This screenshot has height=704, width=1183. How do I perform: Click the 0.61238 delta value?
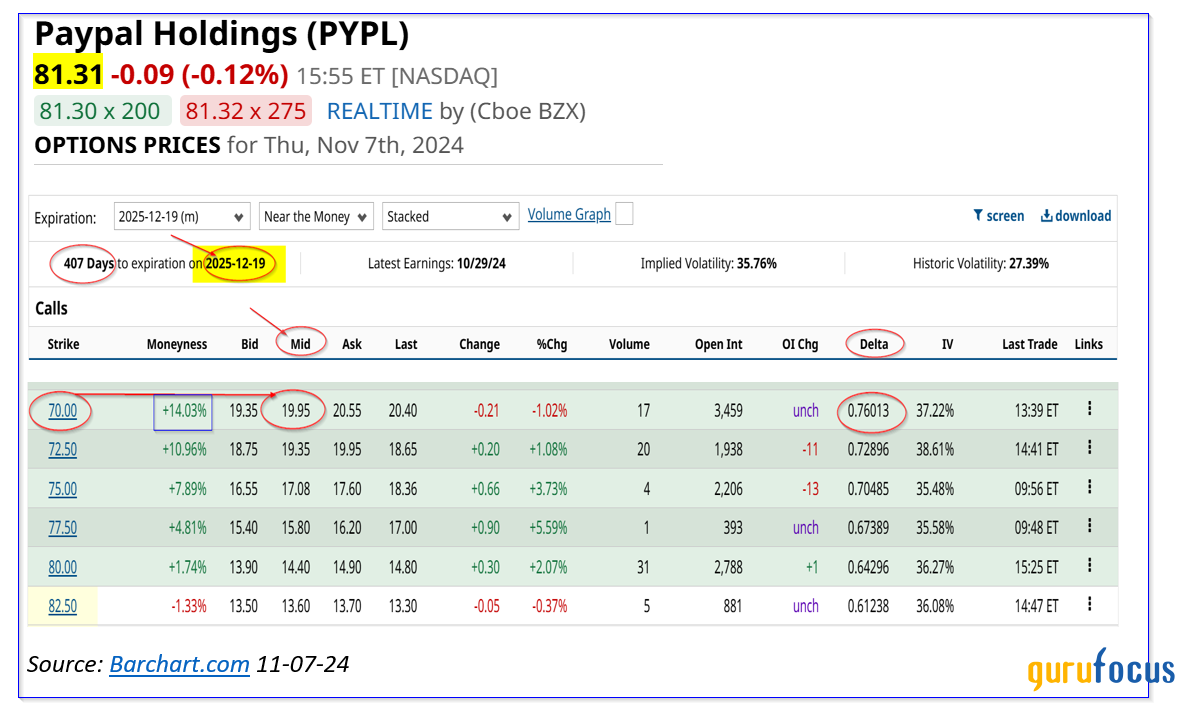click(868, 606)
